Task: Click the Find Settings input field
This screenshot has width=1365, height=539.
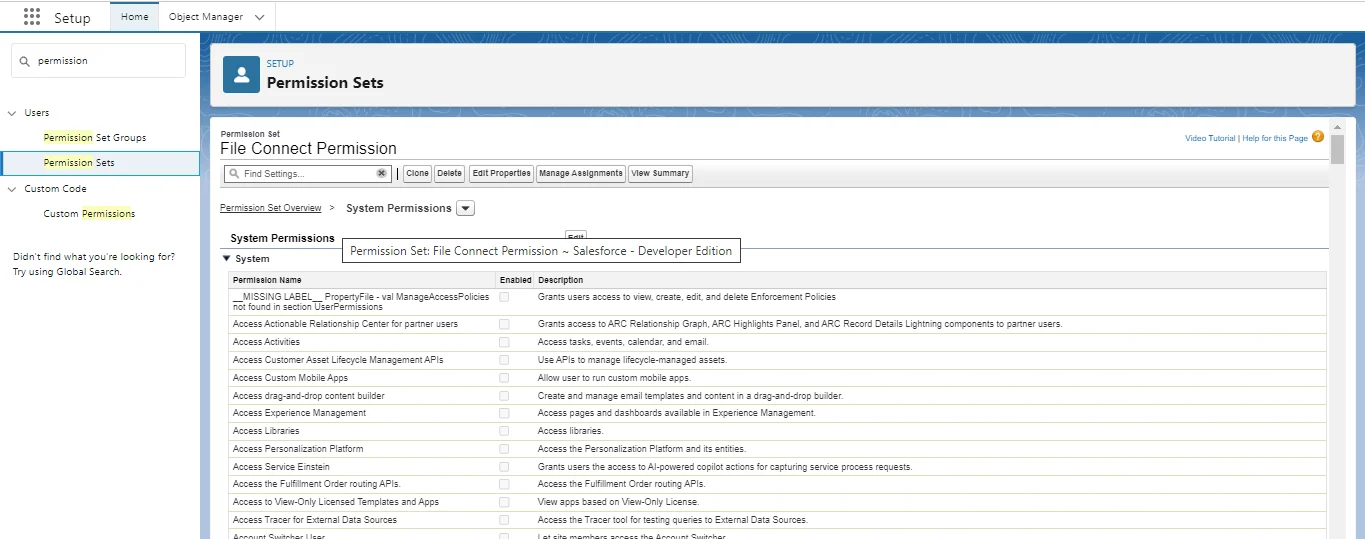Action: tap(309, 174)
